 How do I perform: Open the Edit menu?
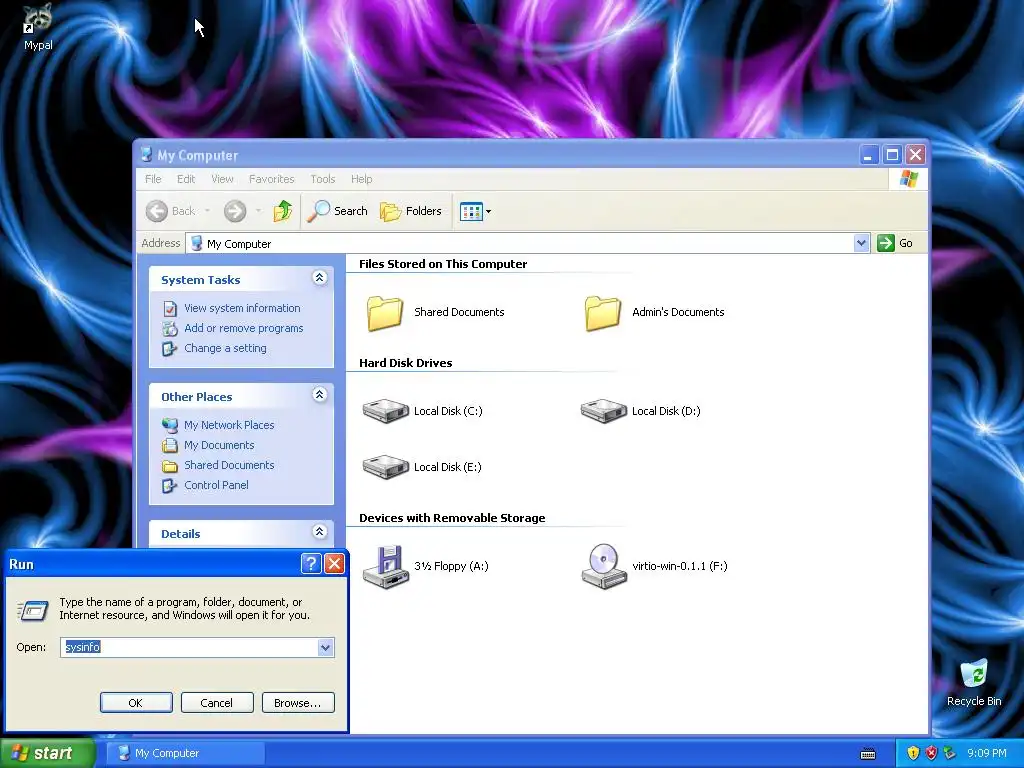click(186, 179)
